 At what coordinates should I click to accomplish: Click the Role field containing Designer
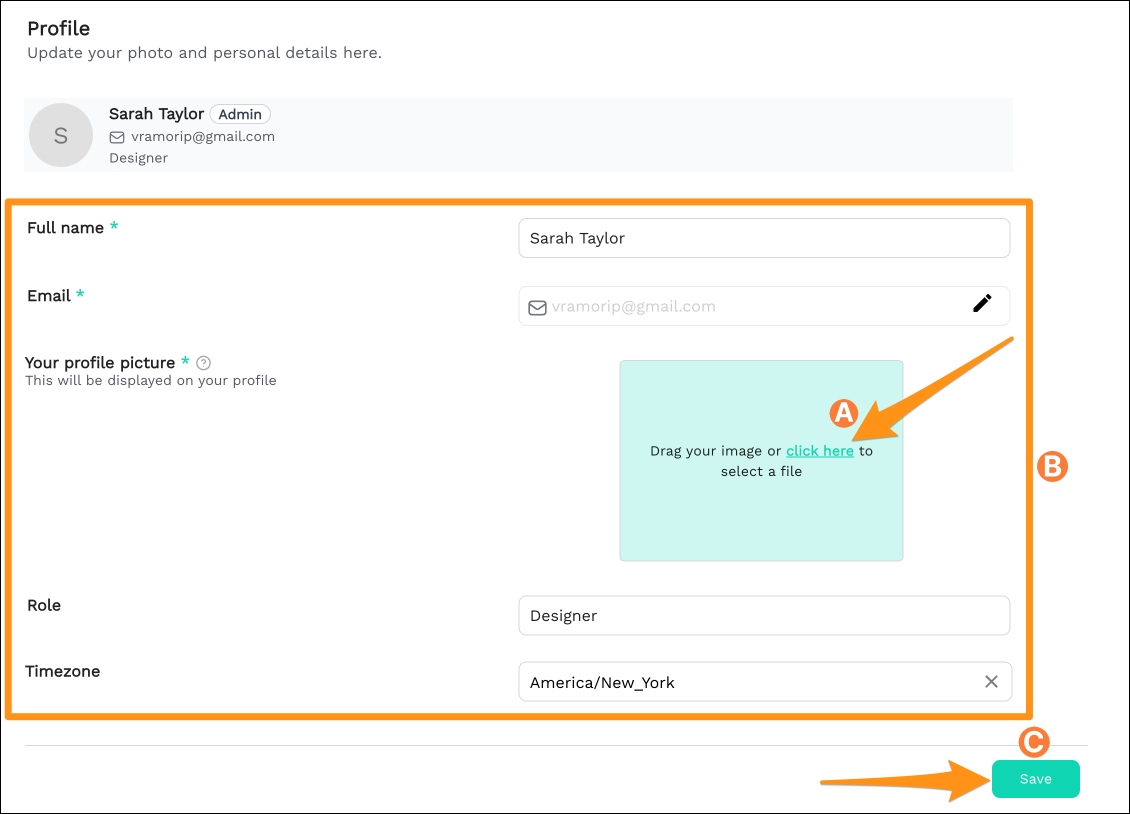[x=764, y=616]
